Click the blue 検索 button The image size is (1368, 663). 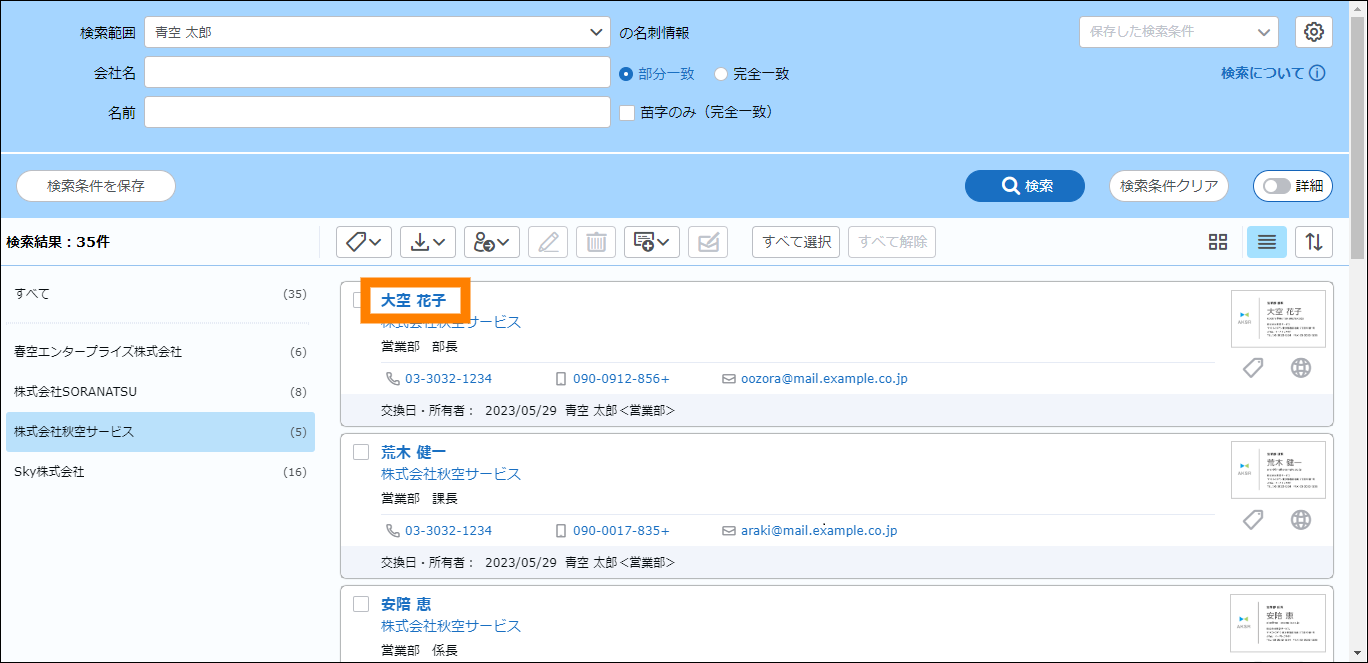point(1025,186)
